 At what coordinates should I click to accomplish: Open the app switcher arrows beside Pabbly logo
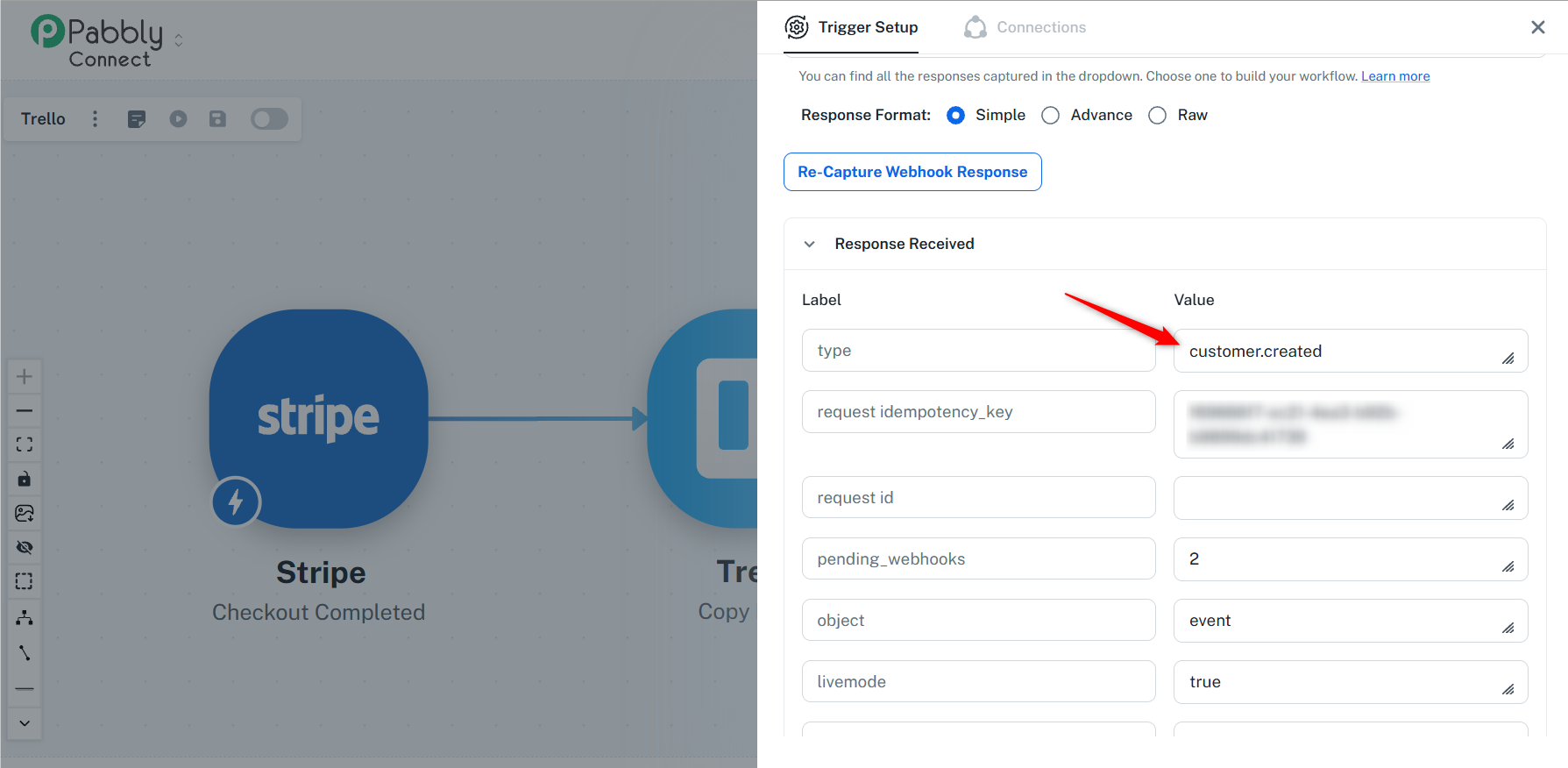coord(179,40)
